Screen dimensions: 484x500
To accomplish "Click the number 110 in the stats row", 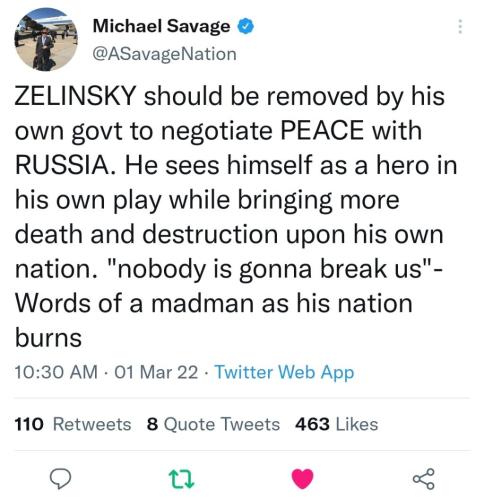I will (x=29, y=424).
